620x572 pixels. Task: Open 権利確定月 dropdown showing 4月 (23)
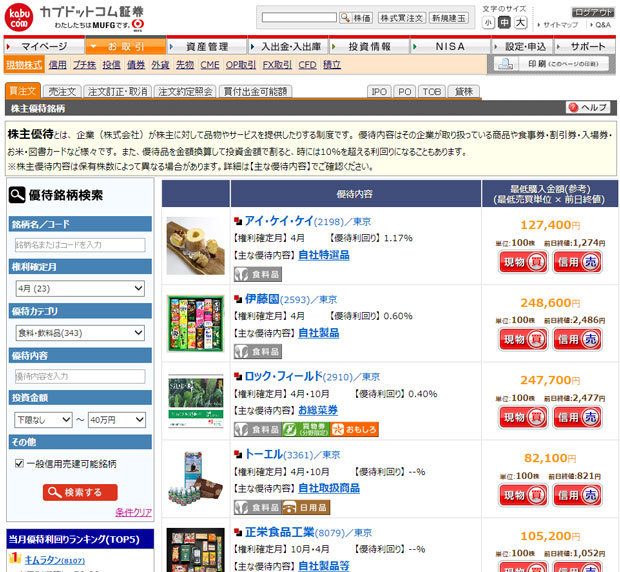(x=80, y=288)
